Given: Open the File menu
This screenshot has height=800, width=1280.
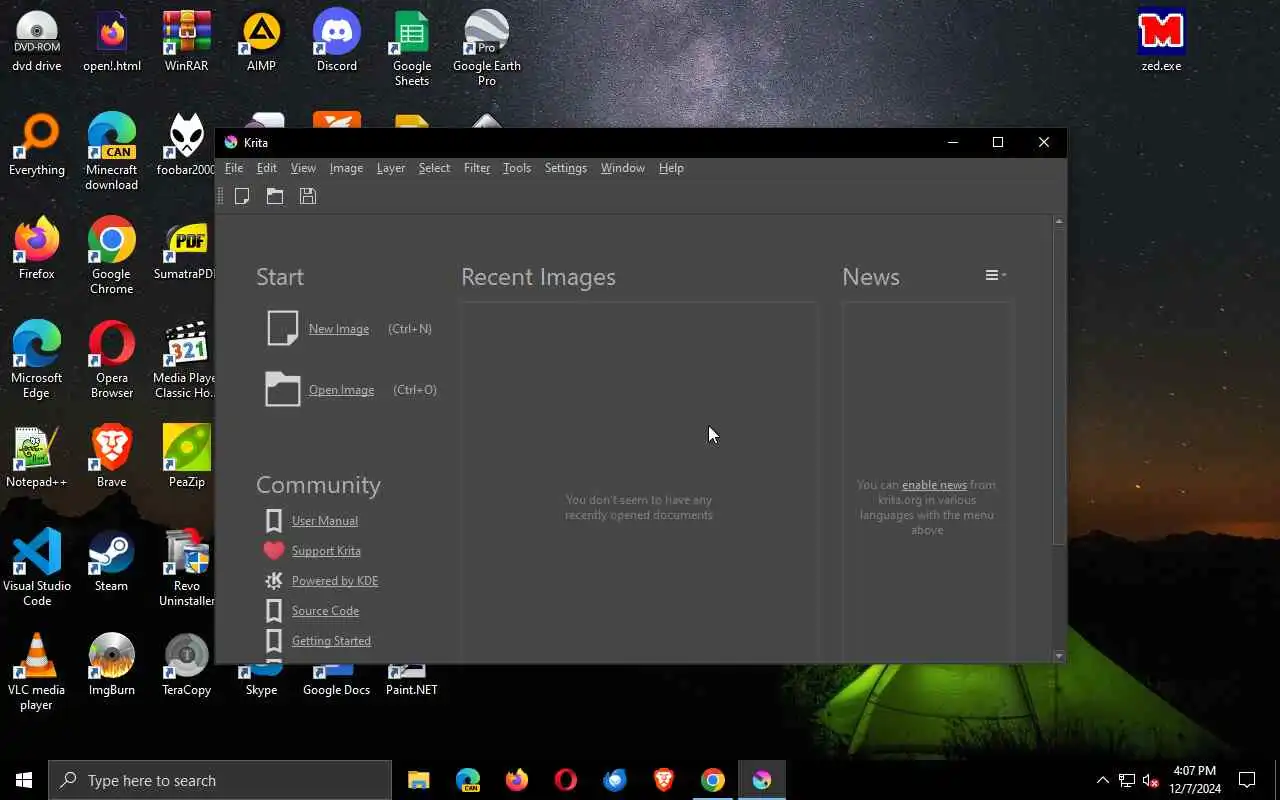Looking at the screenshot, I should pyautogui.click(x=234, y=168).
